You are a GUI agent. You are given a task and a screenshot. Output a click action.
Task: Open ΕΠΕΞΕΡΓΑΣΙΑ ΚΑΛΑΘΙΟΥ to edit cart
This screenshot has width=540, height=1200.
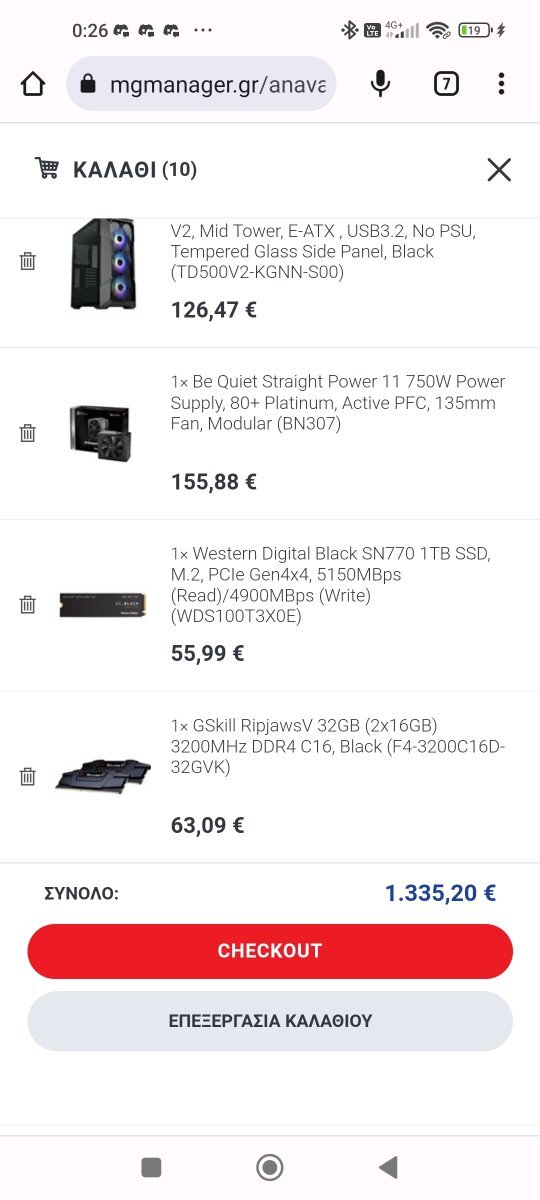270,1021
